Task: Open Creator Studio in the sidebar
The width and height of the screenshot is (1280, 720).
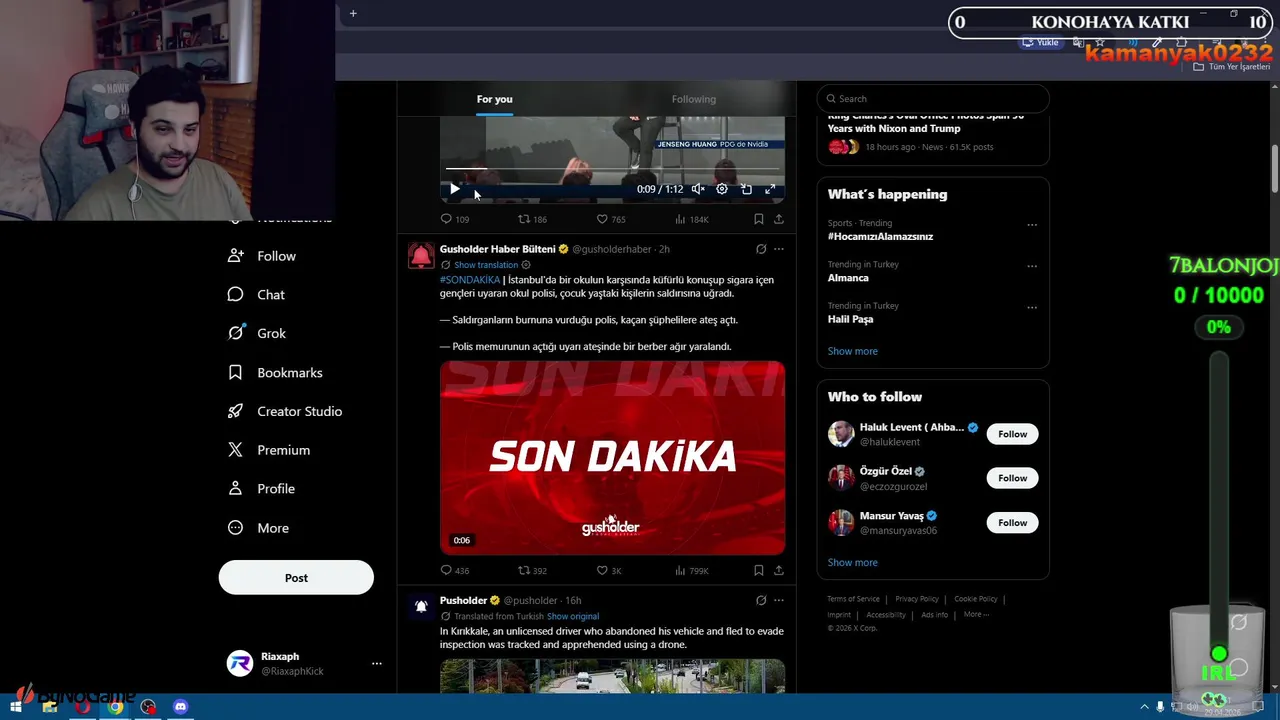Action: [x=286, y=411]
